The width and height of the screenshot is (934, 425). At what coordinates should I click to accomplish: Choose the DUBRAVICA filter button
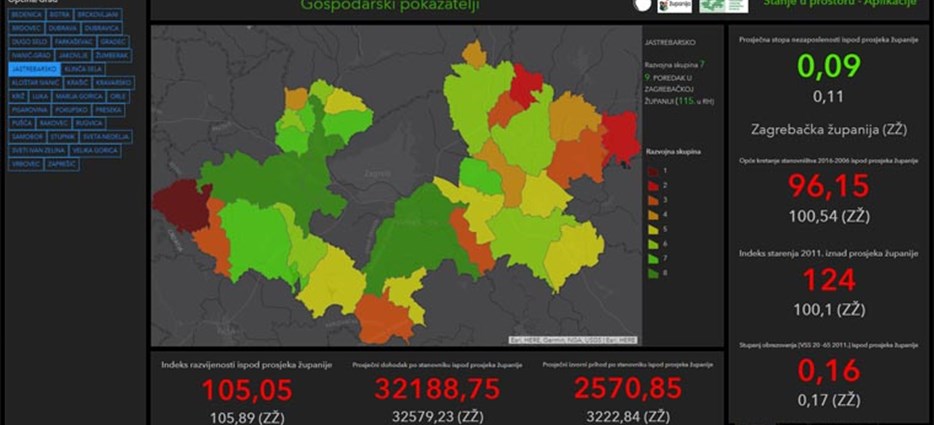[102, 28]
